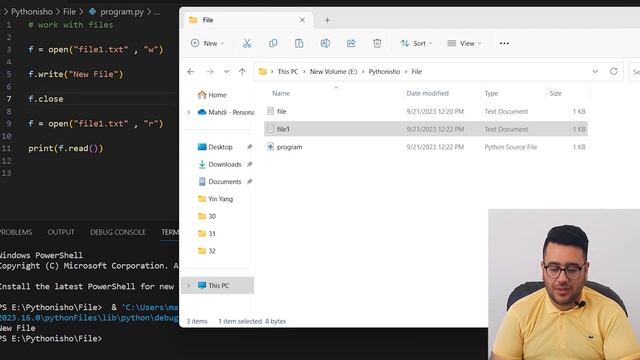
Task: Open the See more three-dots menu
Action: click(x=504, y=43)
